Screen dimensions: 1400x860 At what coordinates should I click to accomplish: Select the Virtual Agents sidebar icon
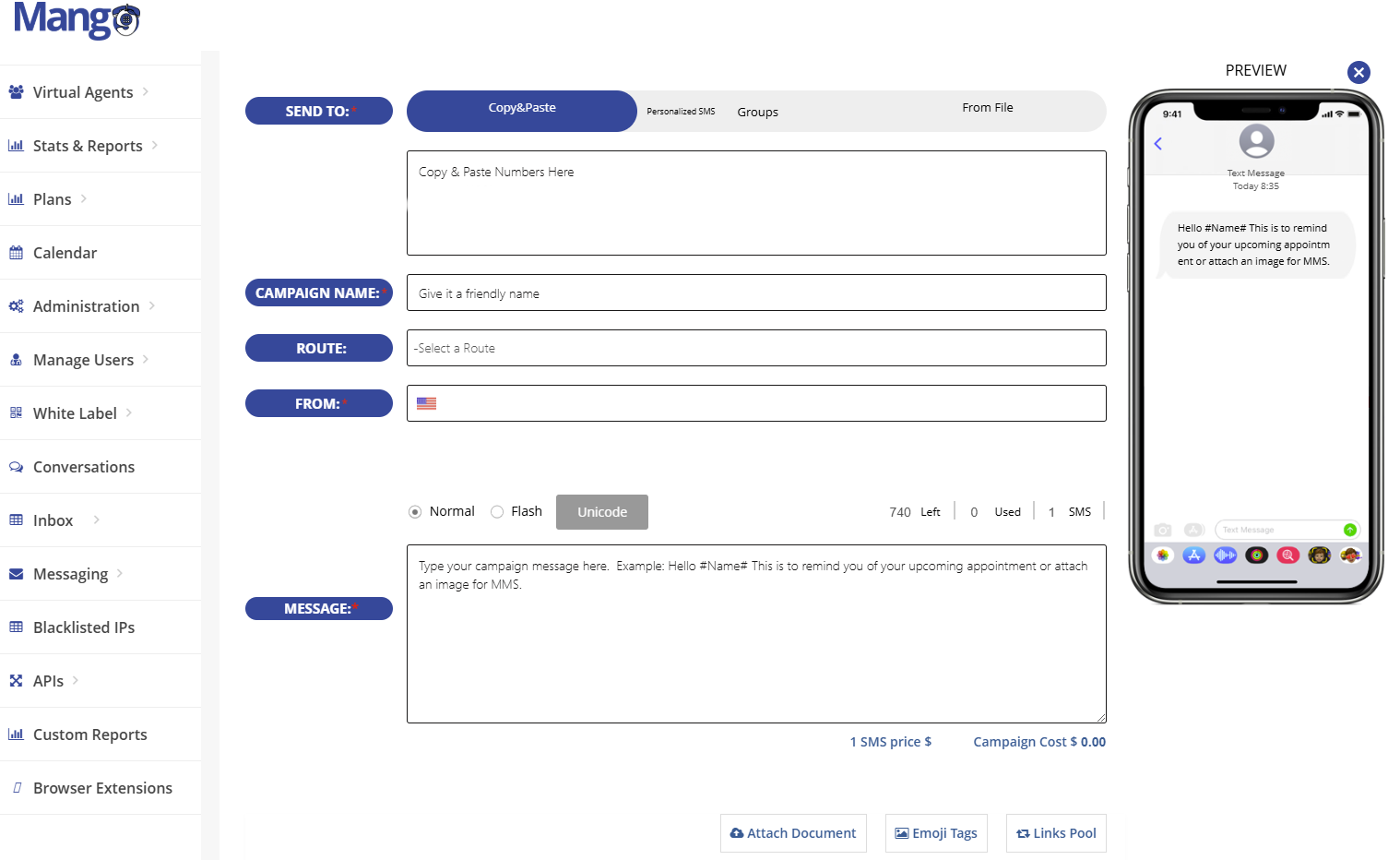17,91
